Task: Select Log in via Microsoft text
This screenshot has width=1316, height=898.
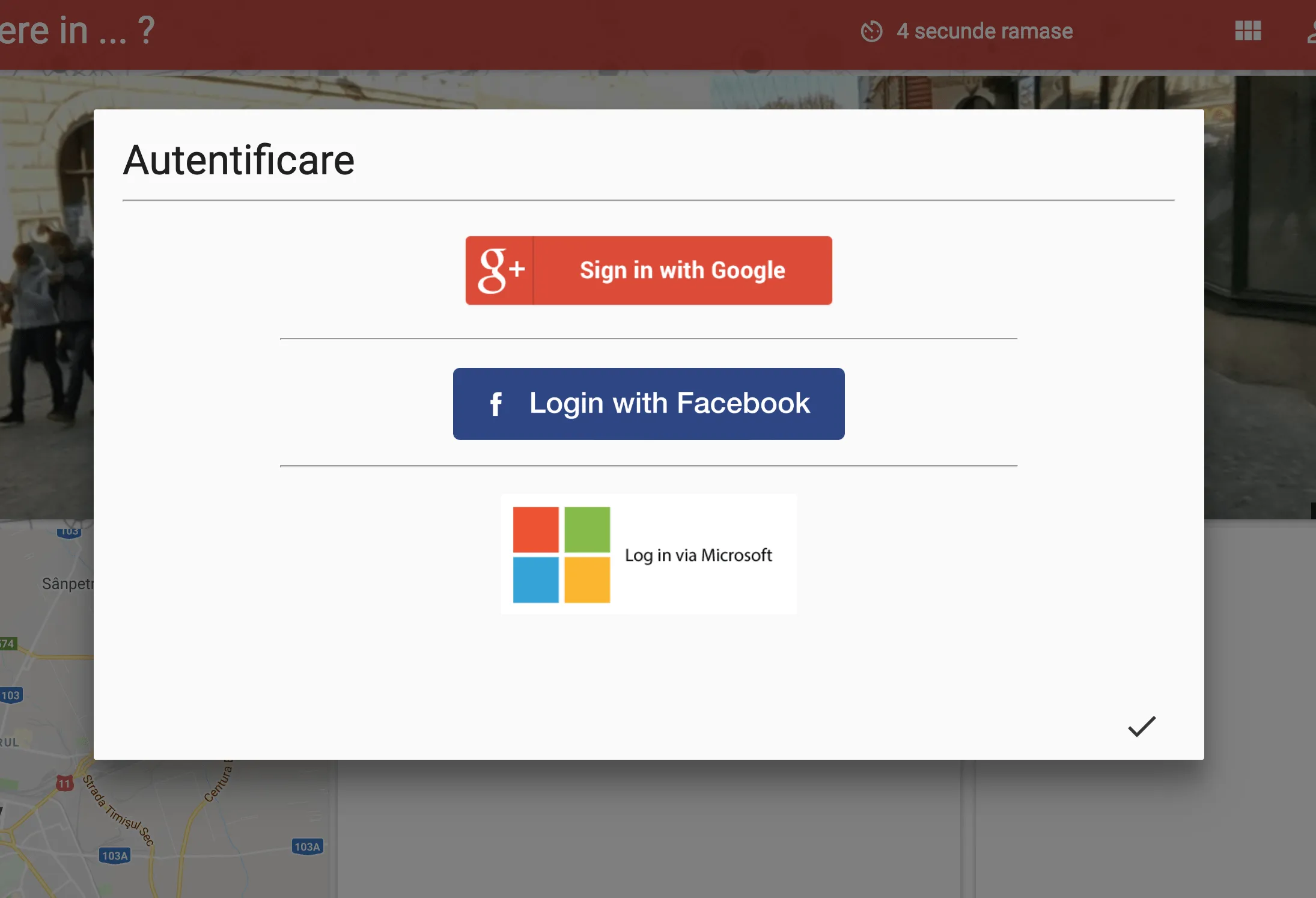Action: (698, 555)
